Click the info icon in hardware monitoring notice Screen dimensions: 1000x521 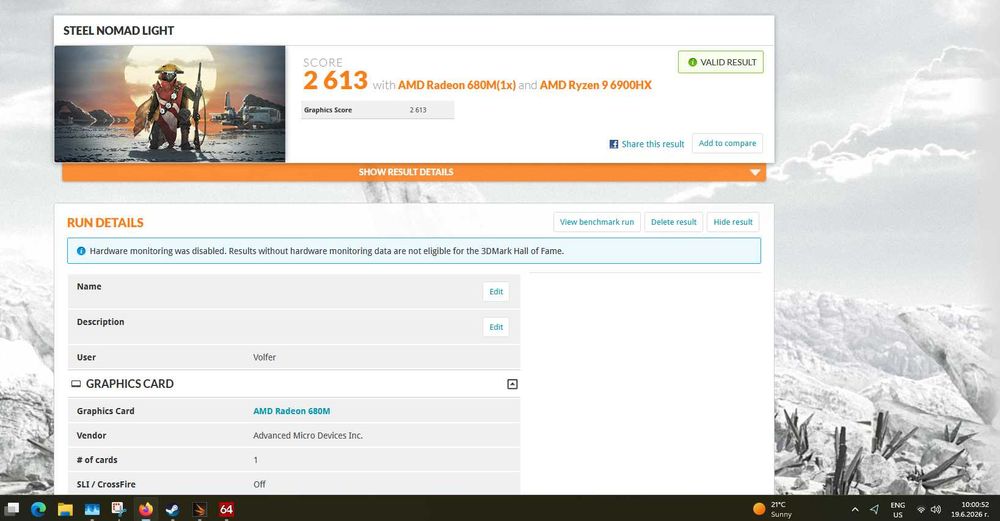pyautogui.click(x=81, y=251)
